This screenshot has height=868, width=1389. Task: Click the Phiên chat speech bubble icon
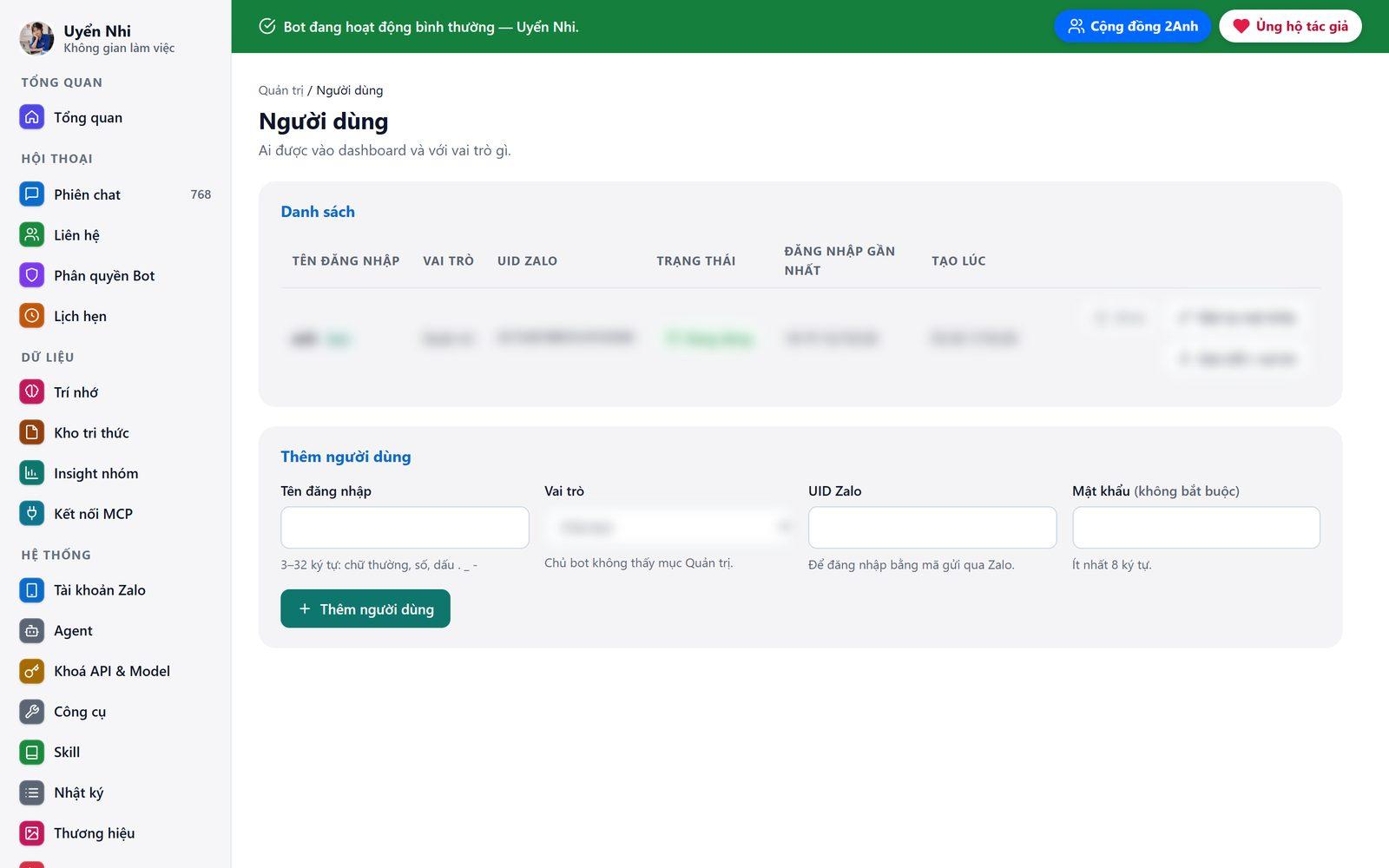tap(32, 194)
